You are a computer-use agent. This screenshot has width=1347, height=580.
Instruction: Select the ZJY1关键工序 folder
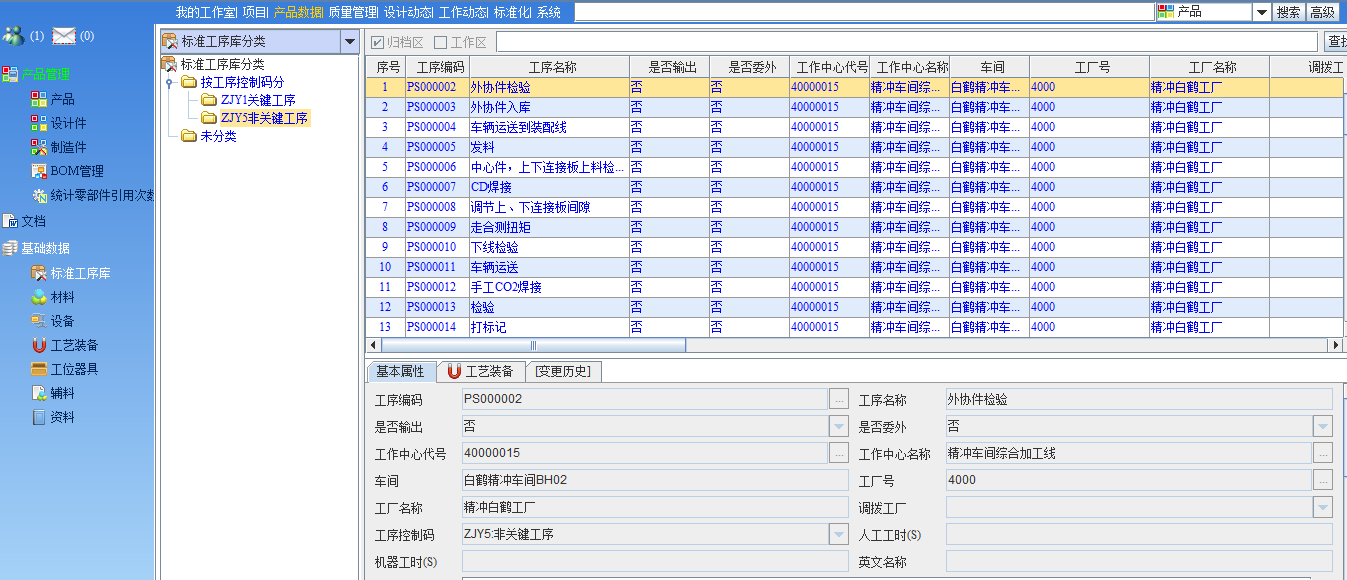(258, 100)
